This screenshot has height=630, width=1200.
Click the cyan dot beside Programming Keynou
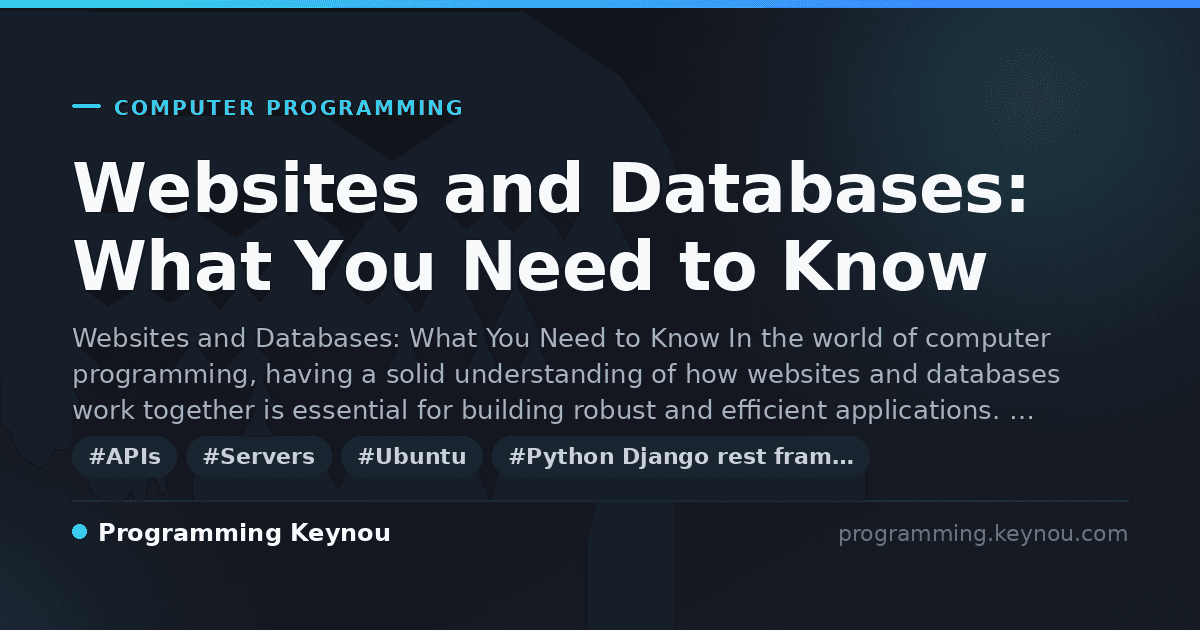click(80, 532)
